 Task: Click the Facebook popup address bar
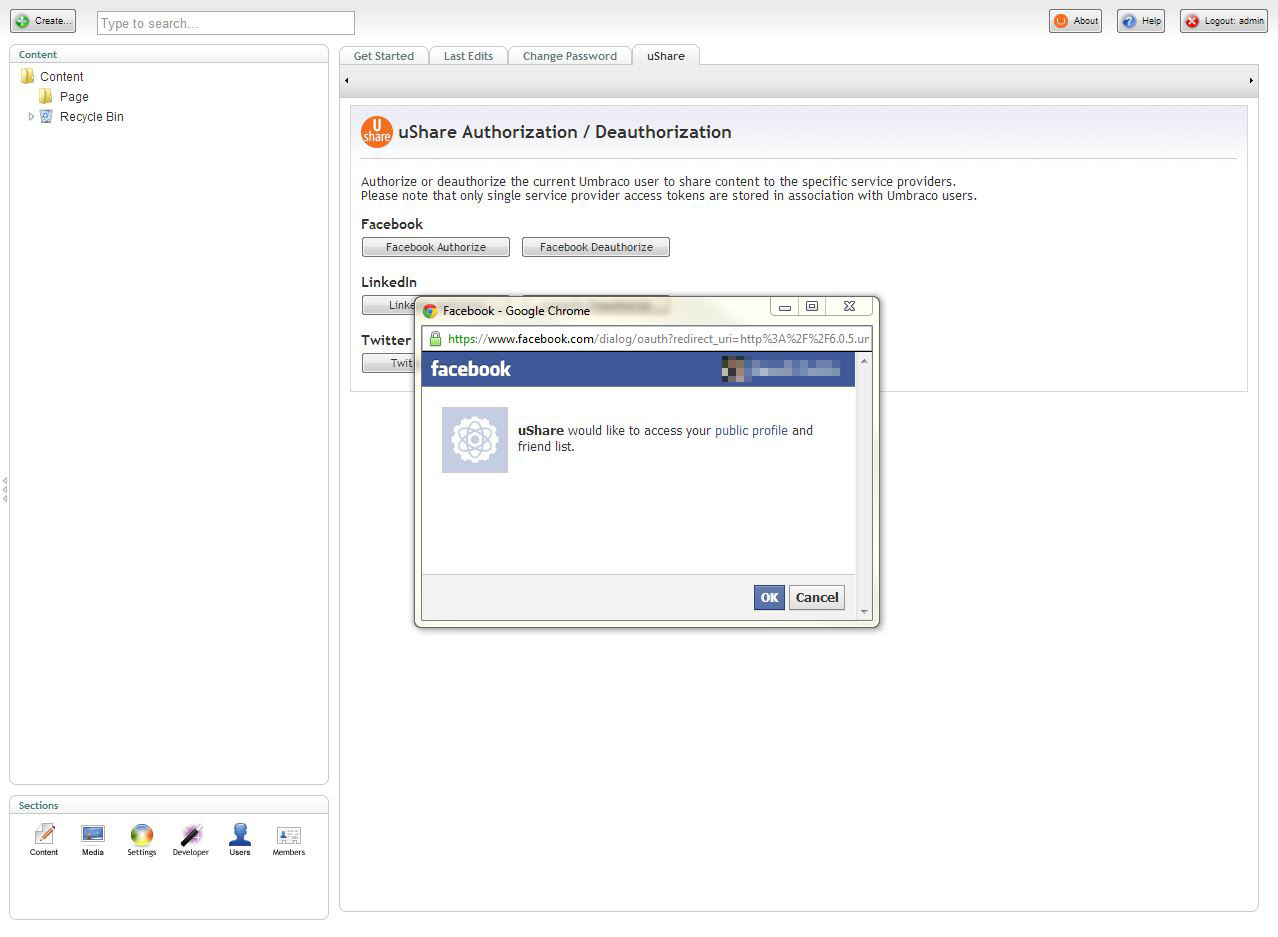point(647,339)
